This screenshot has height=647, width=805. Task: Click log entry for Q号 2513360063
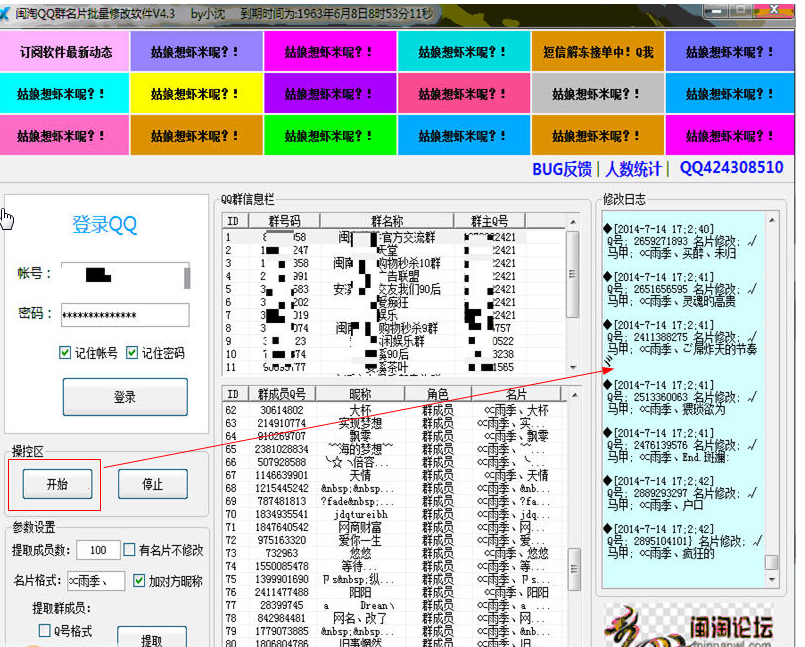[x=681, y=397]
